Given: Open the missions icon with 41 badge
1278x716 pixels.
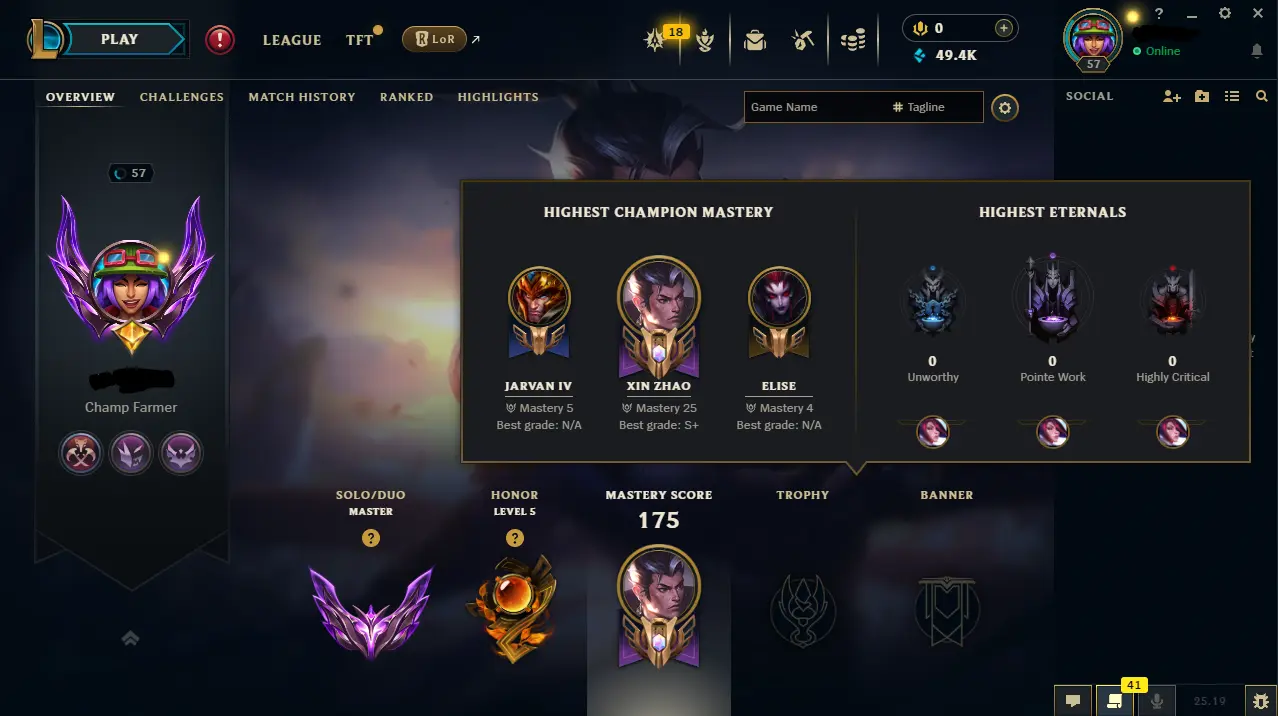Looking at the screenshot, I should pos(1115,701).
